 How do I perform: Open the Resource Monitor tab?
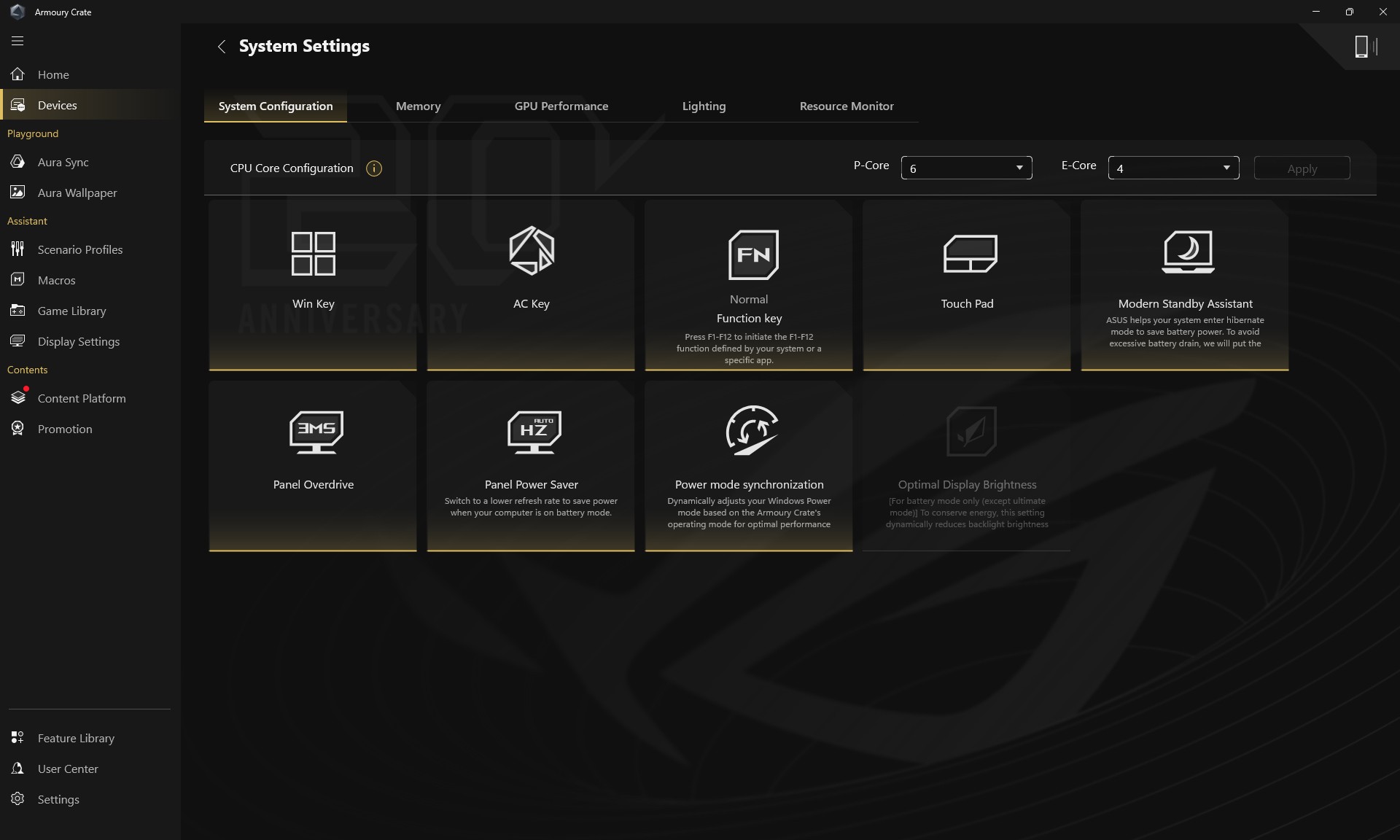[847, 106]
